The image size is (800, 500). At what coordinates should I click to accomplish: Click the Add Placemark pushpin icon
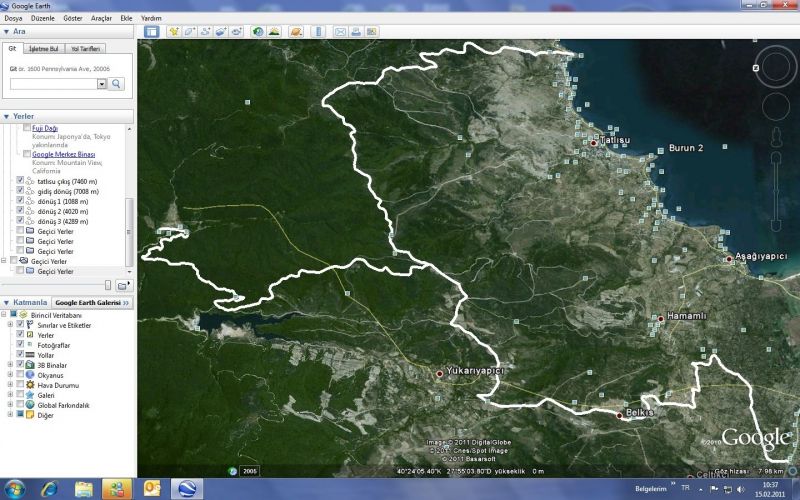coord(174,31)
